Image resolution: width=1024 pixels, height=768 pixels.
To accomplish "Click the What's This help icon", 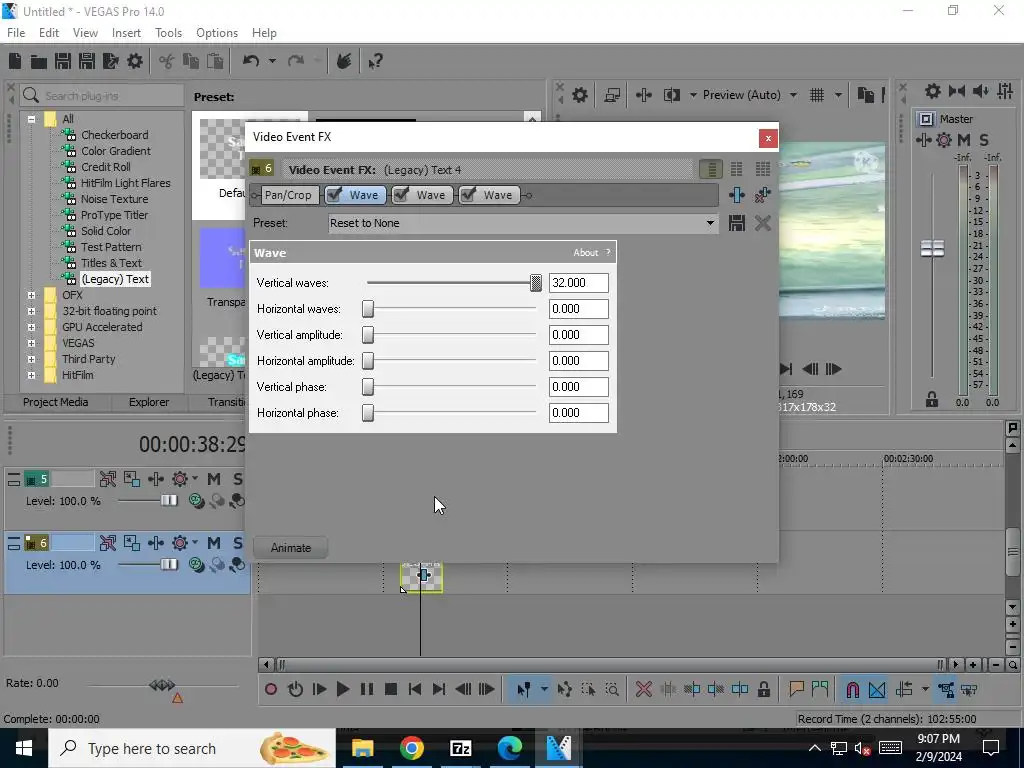I will point(375,61).
